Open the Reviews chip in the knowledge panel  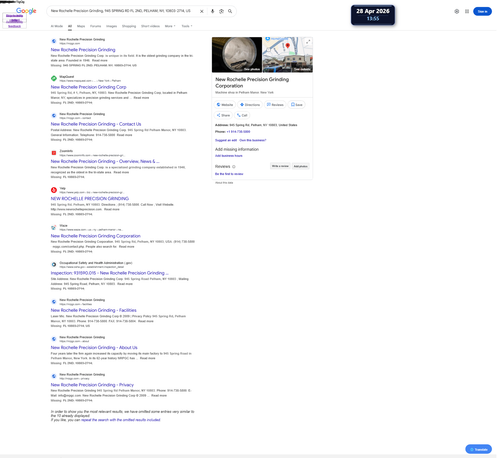click(x=275, y=105)
